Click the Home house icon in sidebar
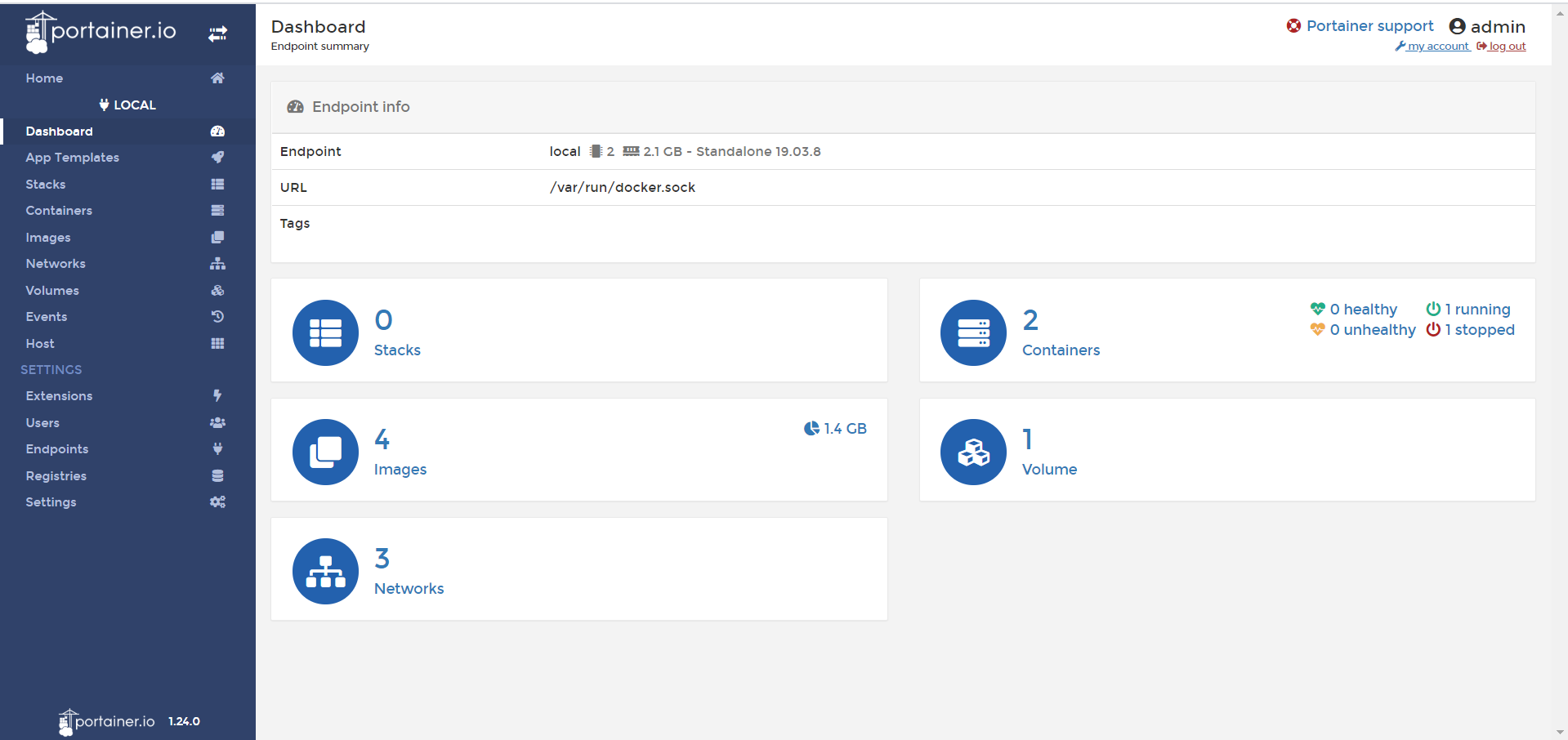This screenshot has width=1568, height=740. (x=217, y=78)
